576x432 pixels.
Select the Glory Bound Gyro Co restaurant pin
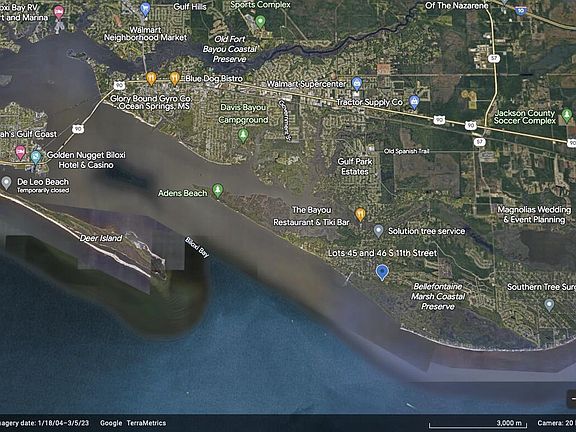coord(151,78)
